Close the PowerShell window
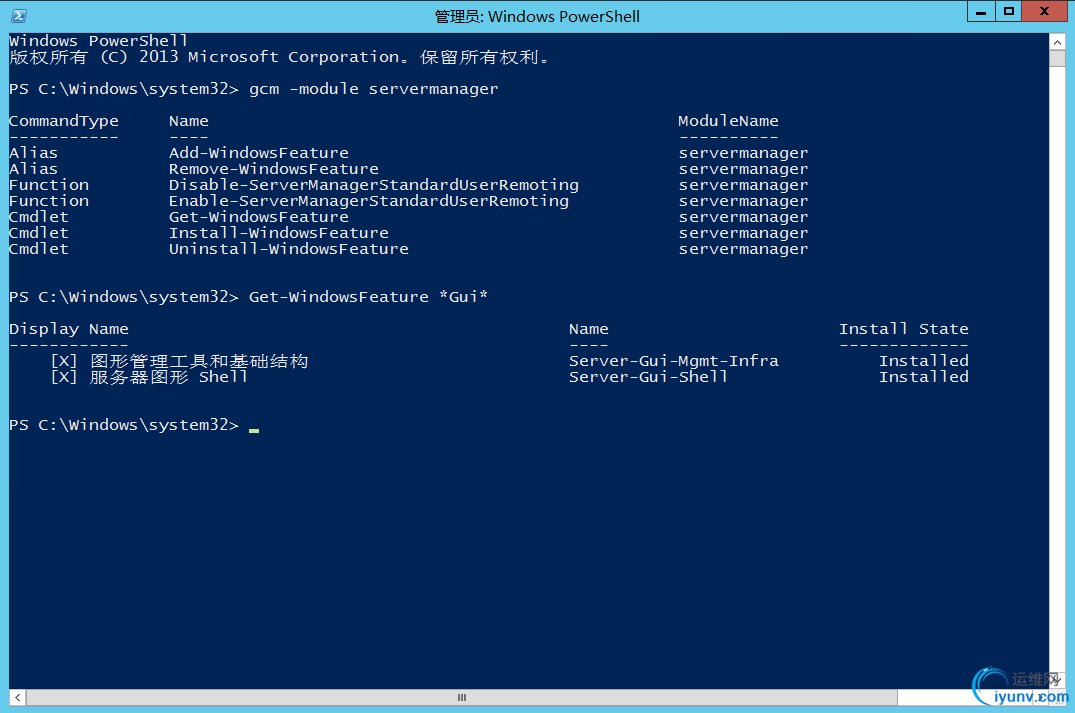The height and width of the screenshot is (713, 1075). 1045,12
